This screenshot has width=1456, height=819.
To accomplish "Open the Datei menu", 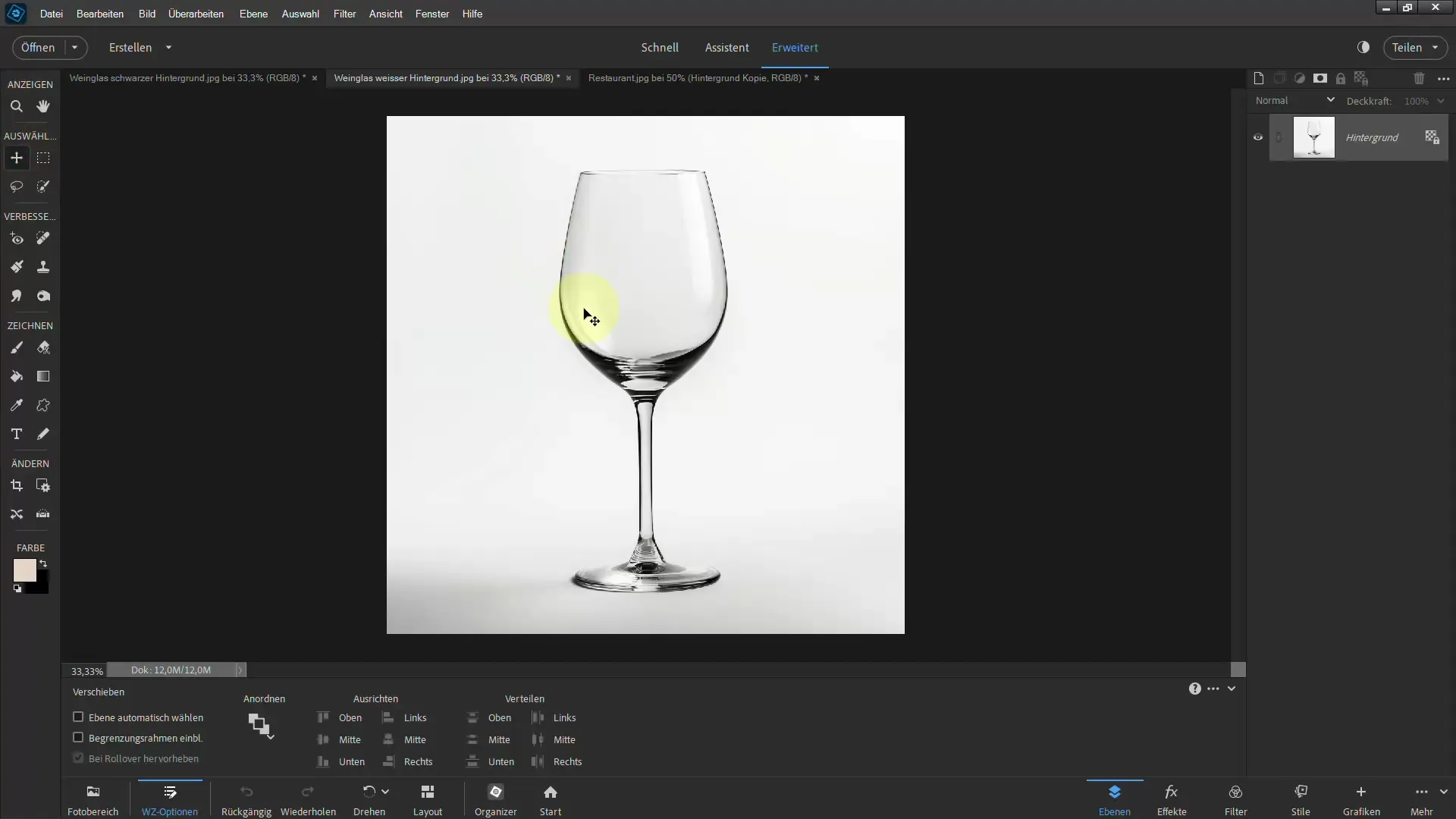I will point(51,13).
